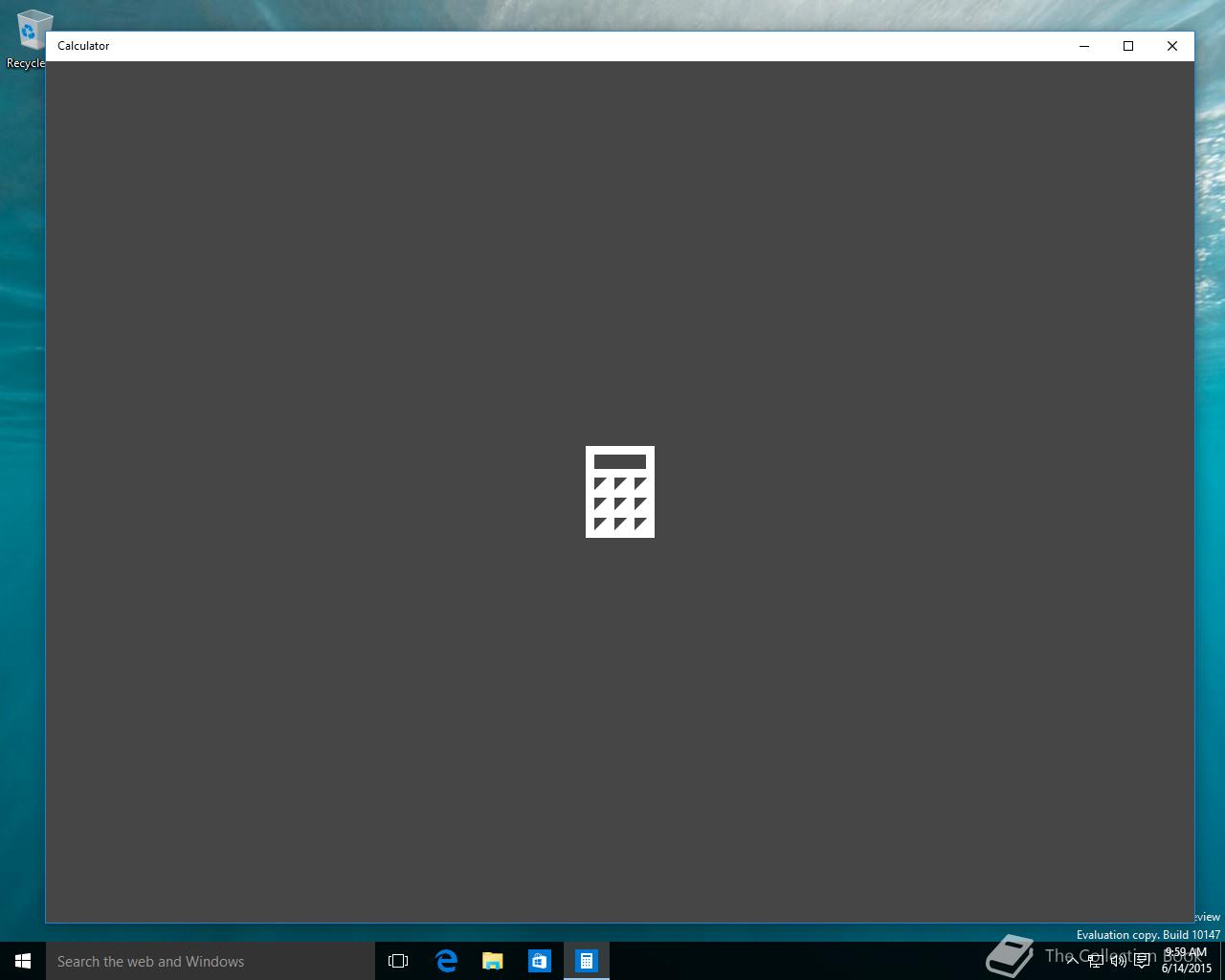Viewport: 1225px width, 980px height.
Task: Click the Search the web and Windows box
Action: [x=210, y=961]
